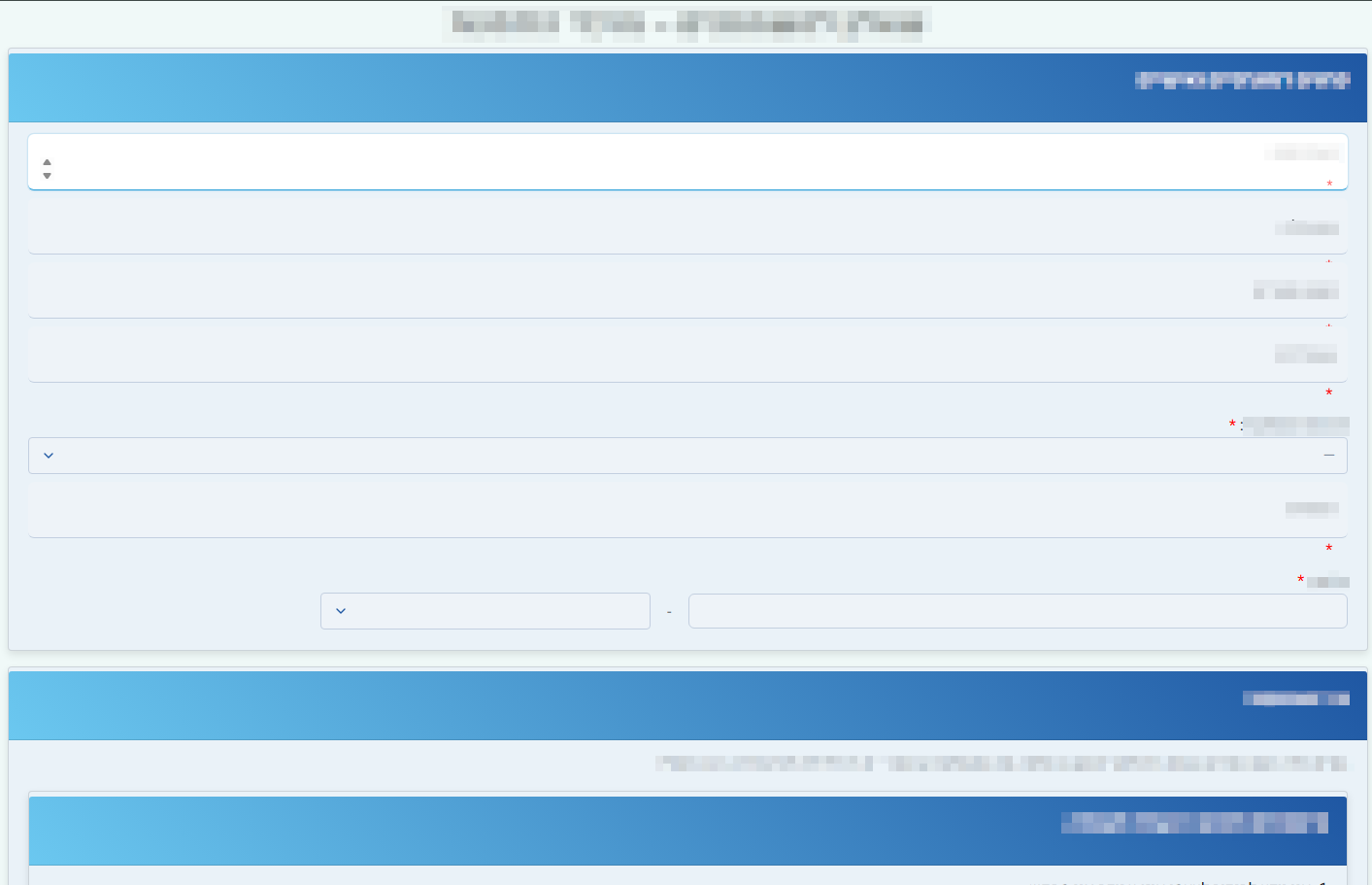
Task: Click the fourth text field, just above the wide dropdown
Action: point(687,355)
